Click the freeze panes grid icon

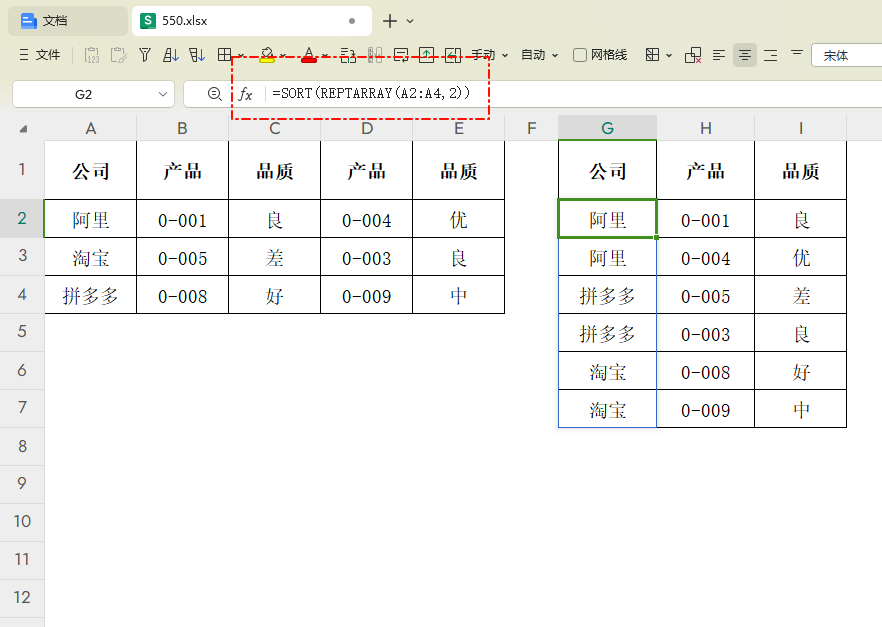pyautogui.click(x=652, y=55)
